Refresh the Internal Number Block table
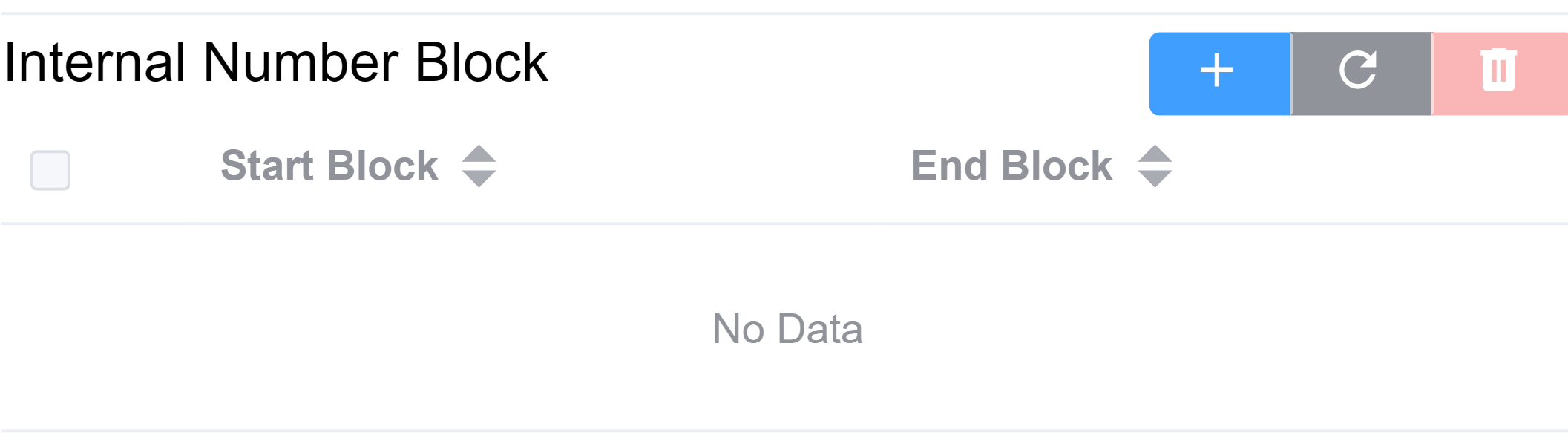Image resolution: width=1568 pixels, height=444 pixels. click(x=1360, y=73)
